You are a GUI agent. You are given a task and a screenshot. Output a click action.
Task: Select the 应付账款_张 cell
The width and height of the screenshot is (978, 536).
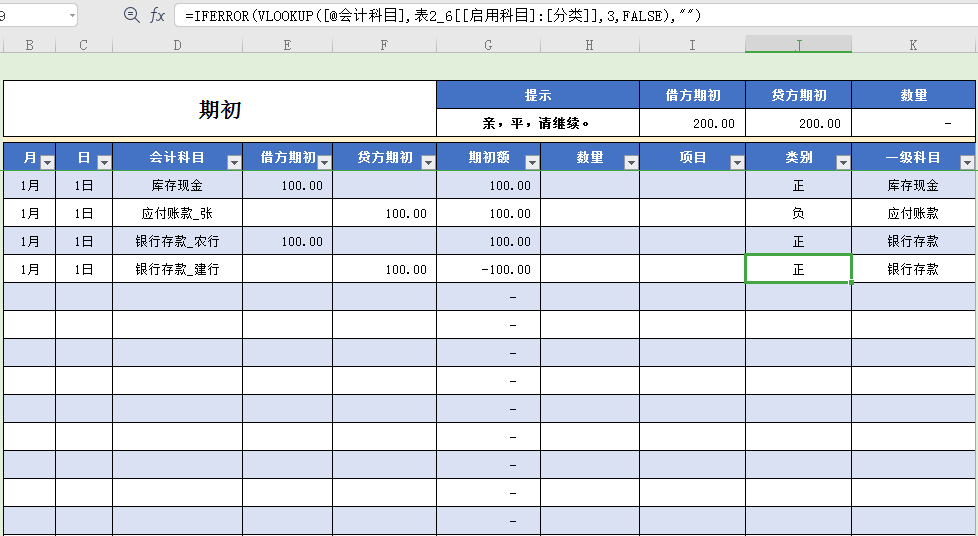click(x=178, y=213)
